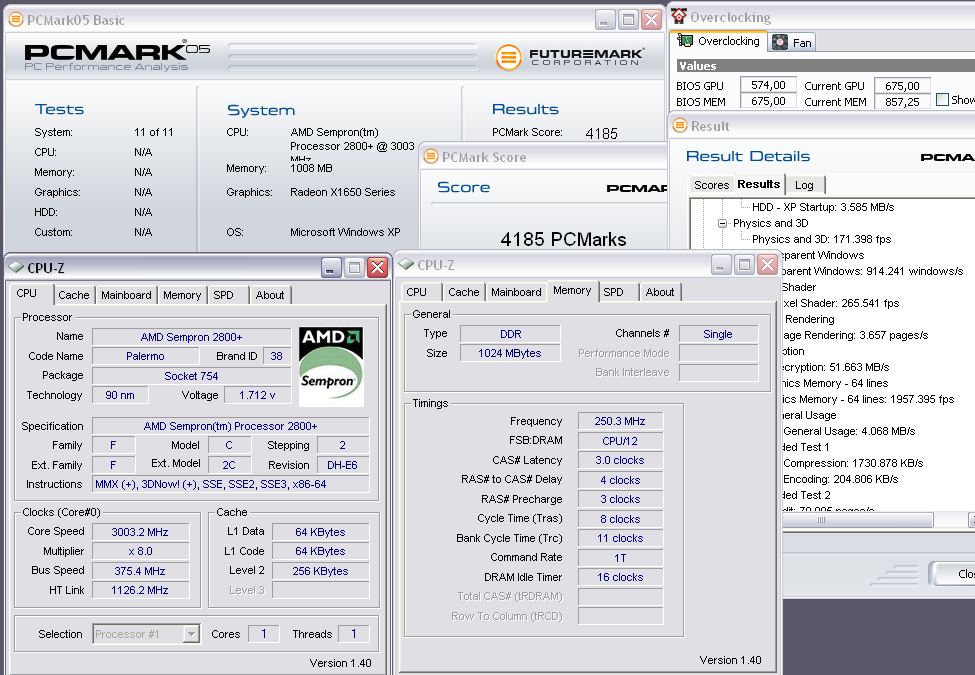Screen dimensions: 975x675
Task: Select the Overclocking tab
Action: tap(720, 41)
